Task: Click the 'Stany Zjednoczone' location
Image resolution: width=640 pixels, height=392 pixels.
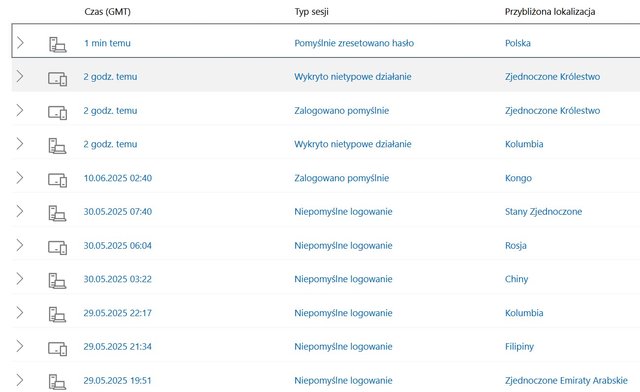Action: tap(543, 212)
